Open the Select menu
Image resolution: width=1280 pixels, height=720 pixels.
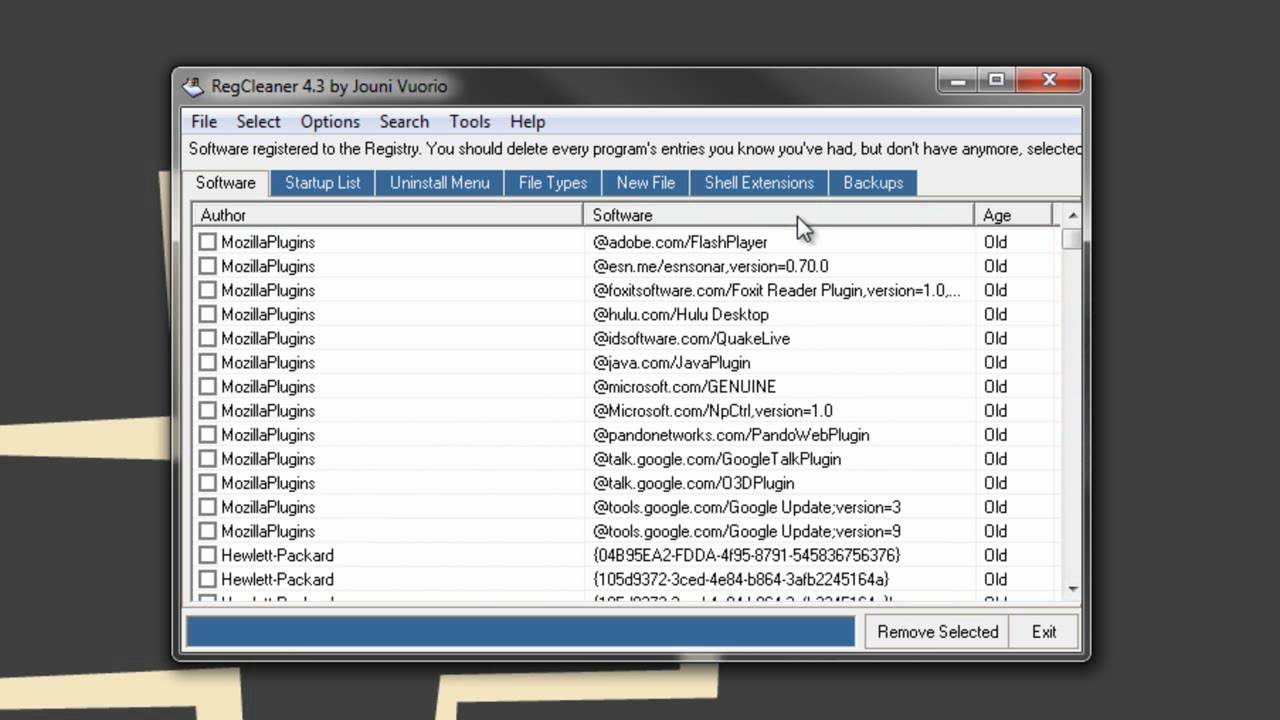pos(258,121)
